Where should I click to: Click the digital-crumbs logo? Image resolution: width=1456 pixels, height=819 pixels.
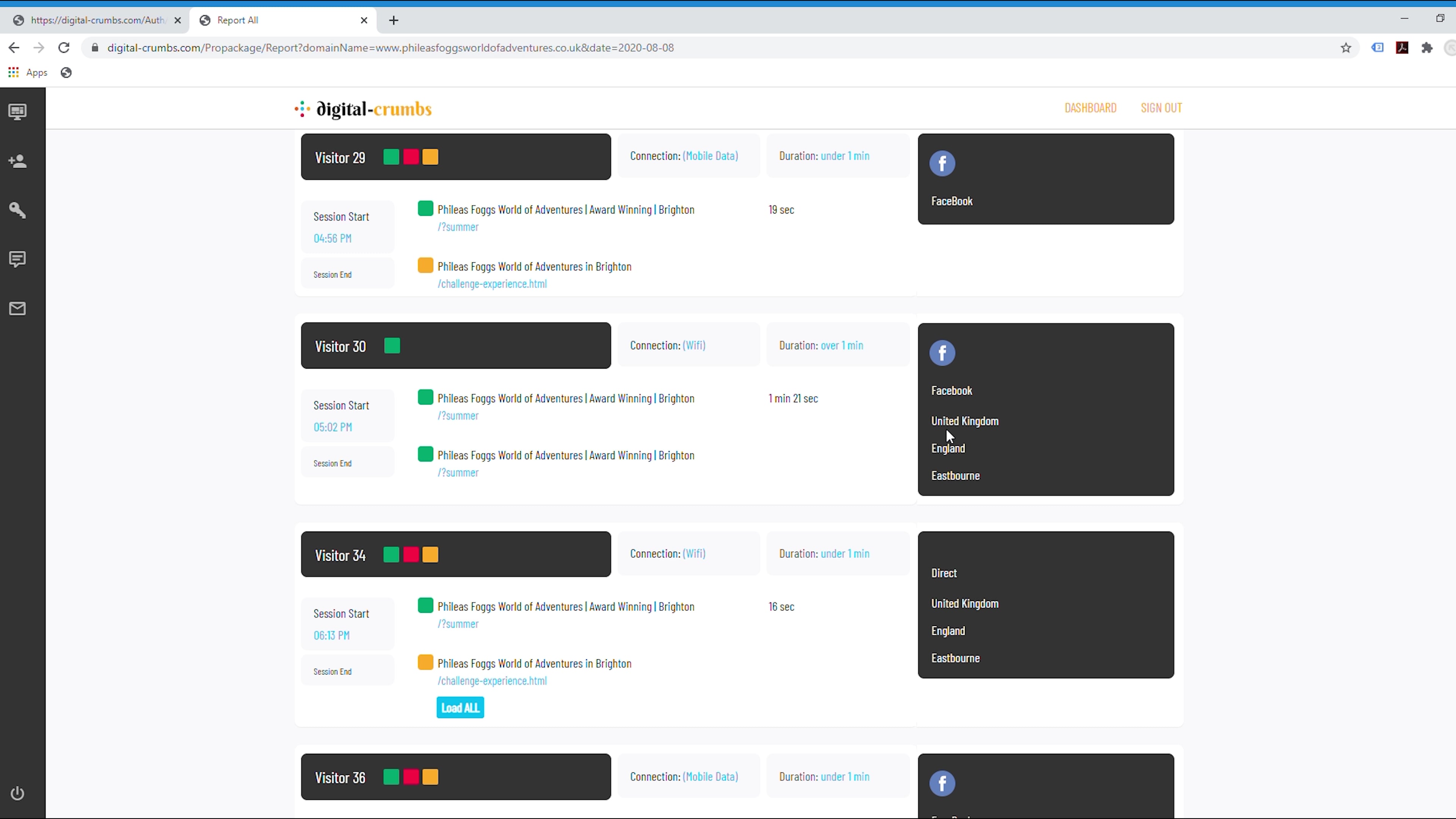click(363, 109)
